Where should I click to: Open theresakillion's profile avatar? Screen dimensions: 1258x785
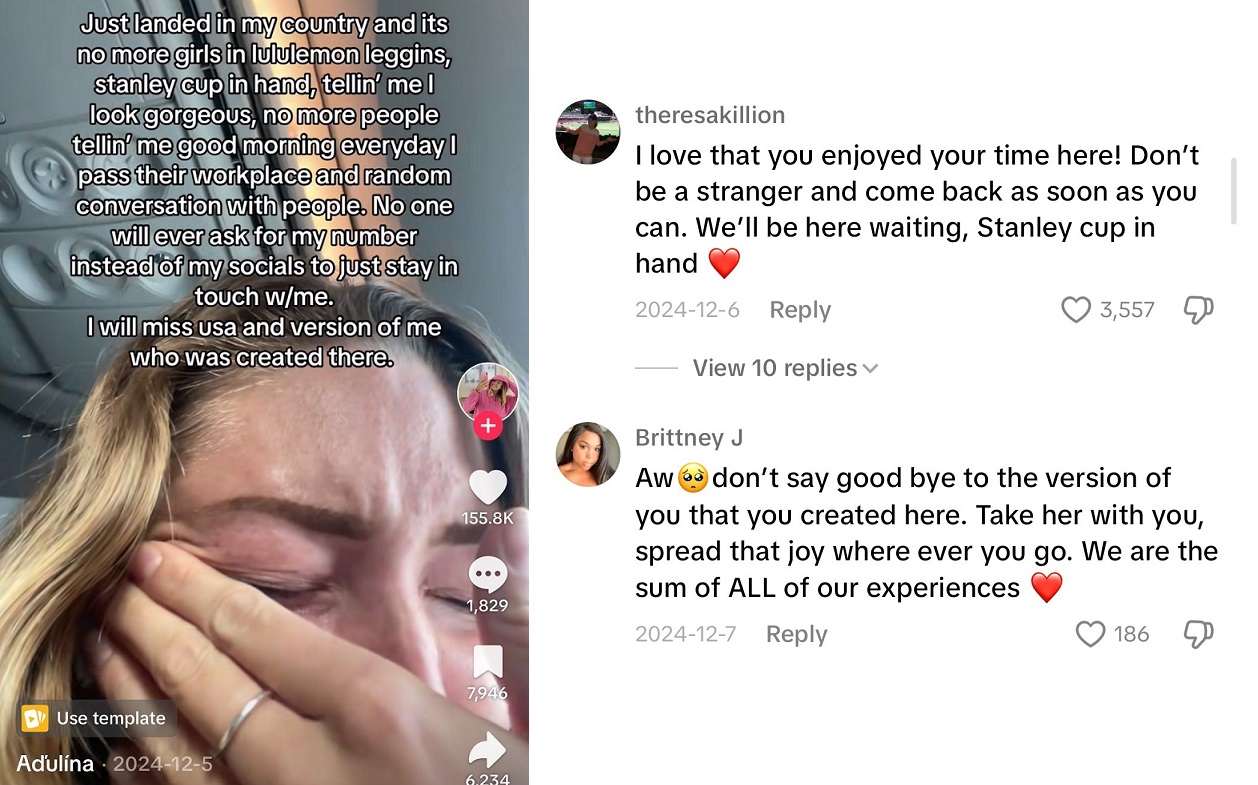(588, 132)
